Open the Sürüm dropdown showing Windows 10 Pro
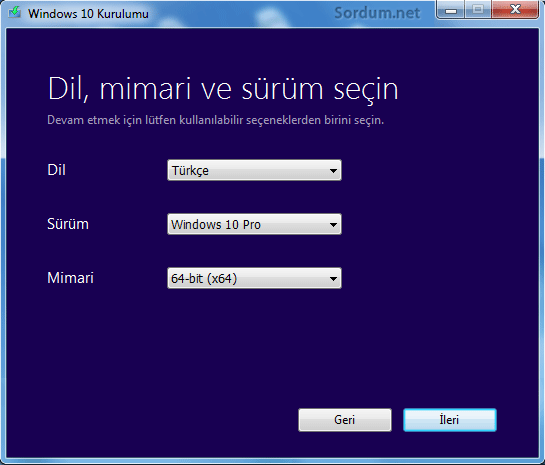Screen dimensions: 545x465 [x=254, y=224]
